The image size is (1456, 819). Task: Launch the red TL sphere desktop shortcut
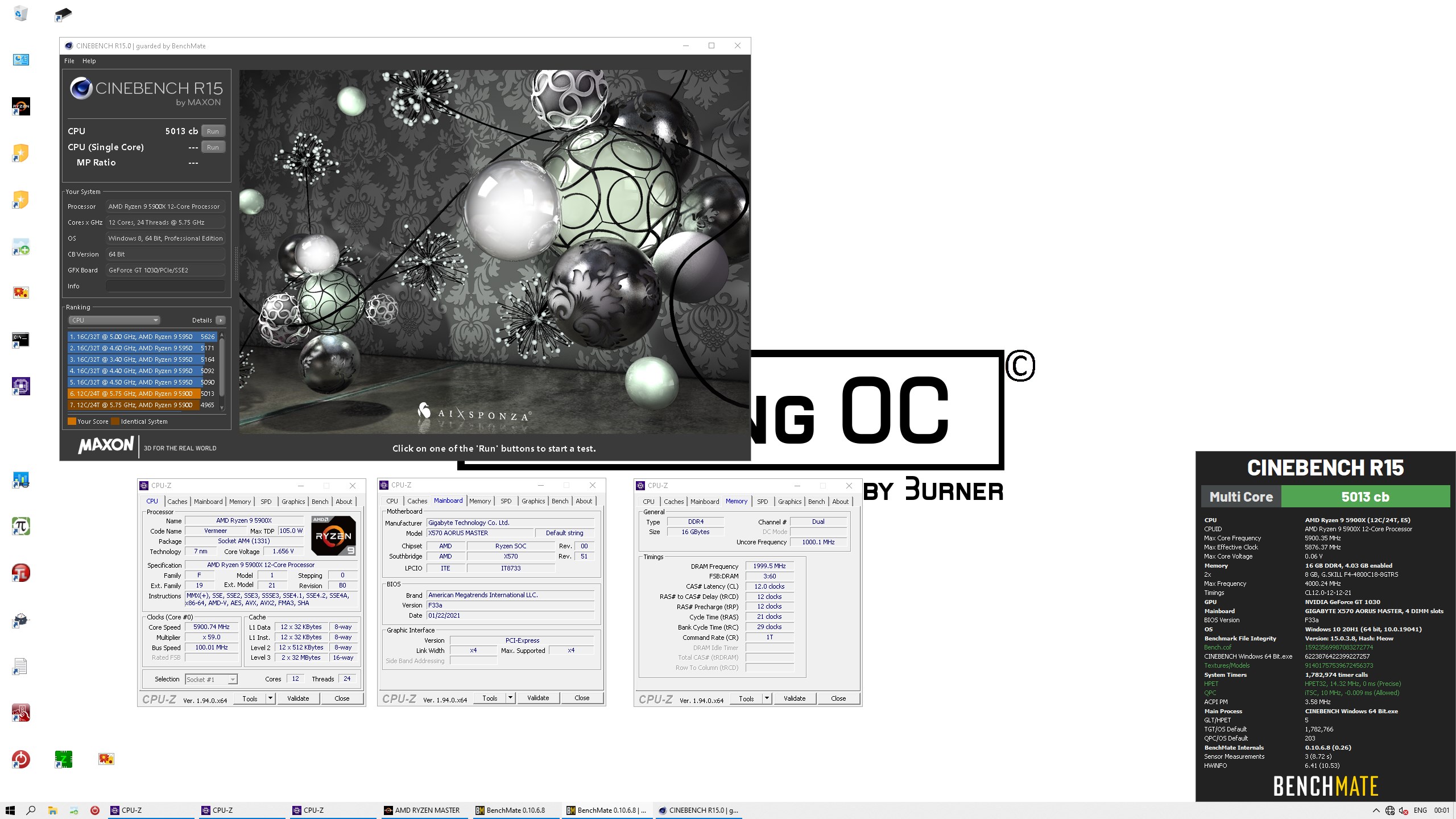[21, 573]
